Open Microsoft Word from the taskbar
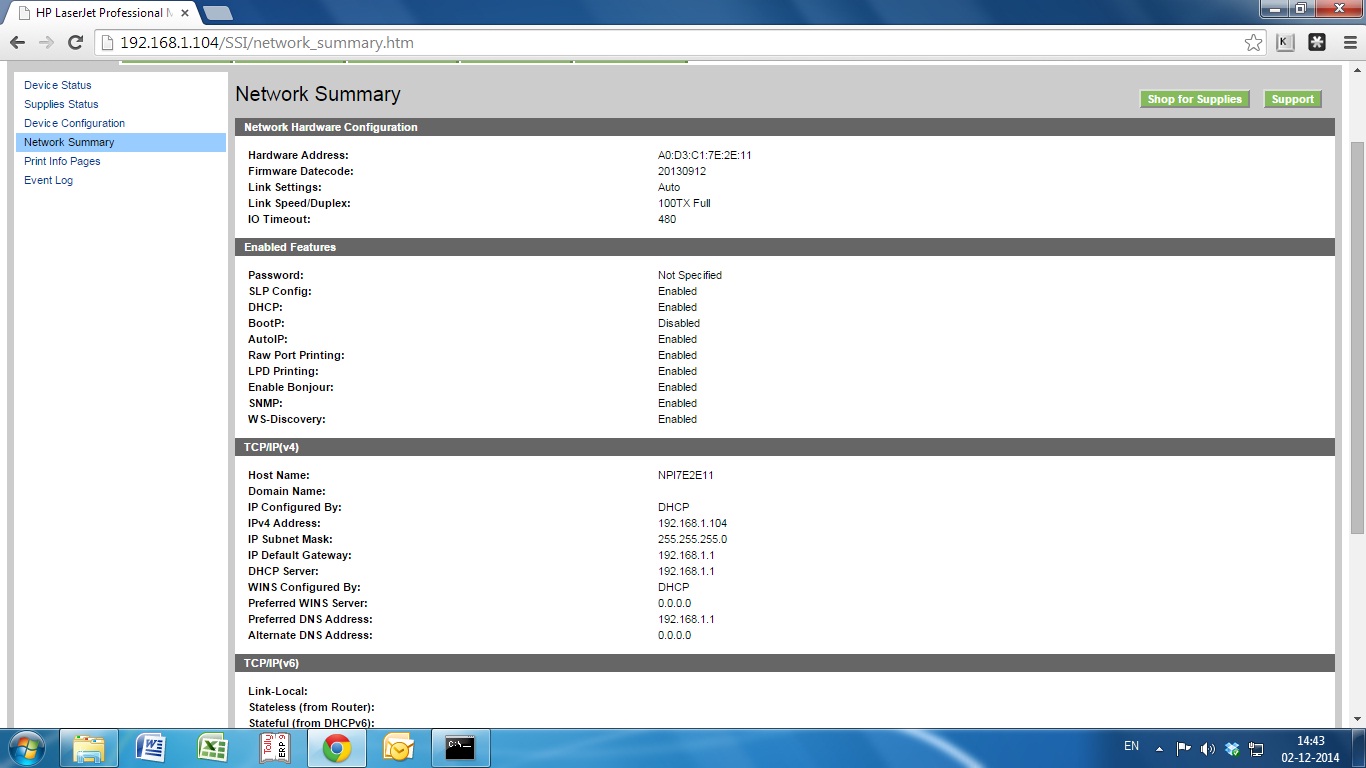The image size is (1366, 768). point(151,748)
